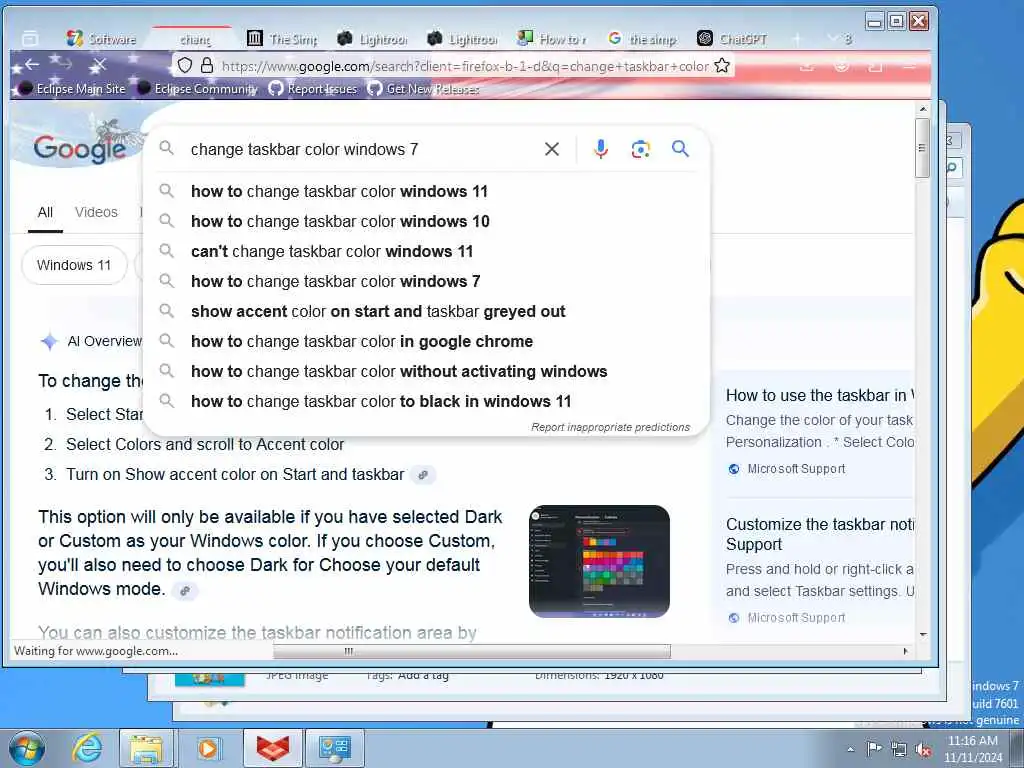This screenshot has width=1024, height=768.
Task: Open the color settings screenshot thumbnail
Action: 599,561
